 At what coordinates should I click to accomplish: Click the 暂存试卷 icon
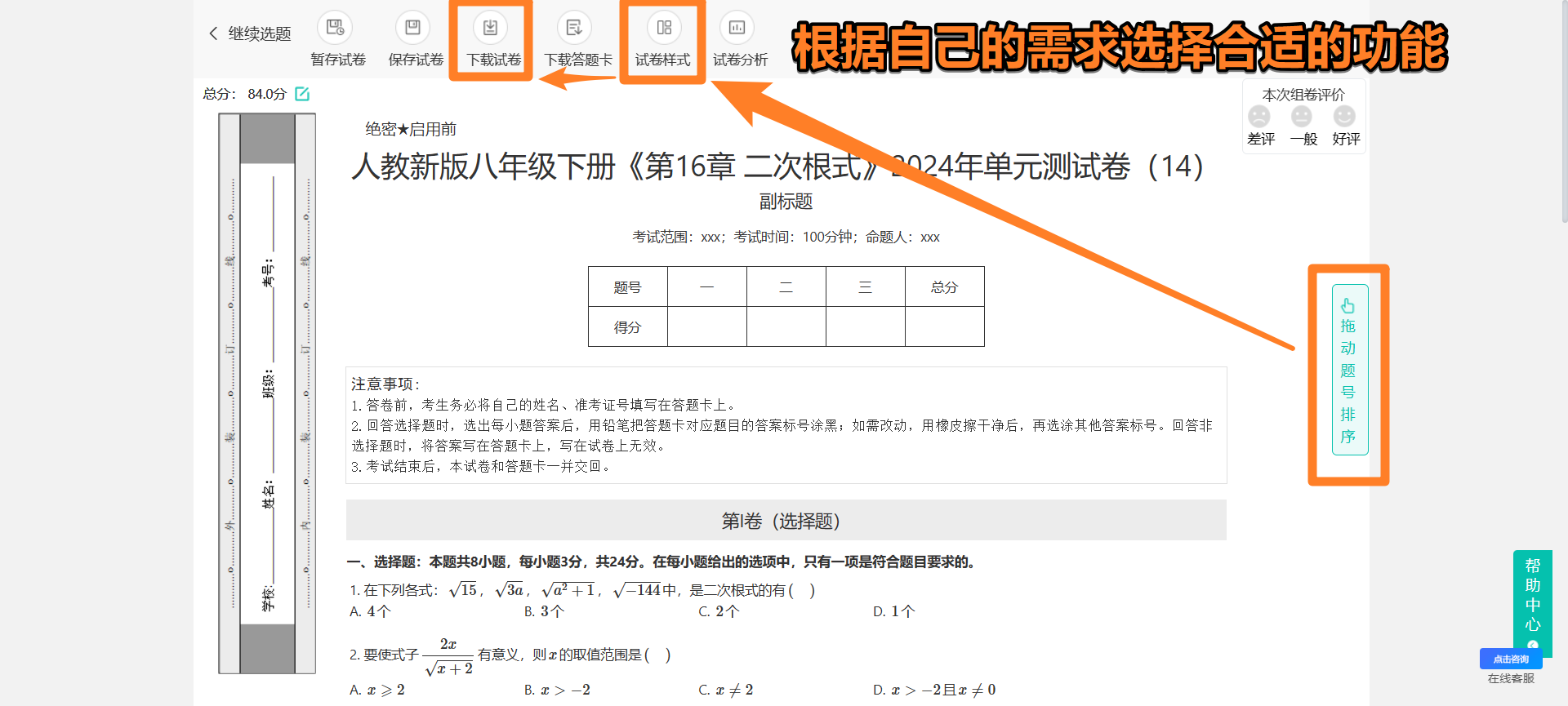click(335, 28)
